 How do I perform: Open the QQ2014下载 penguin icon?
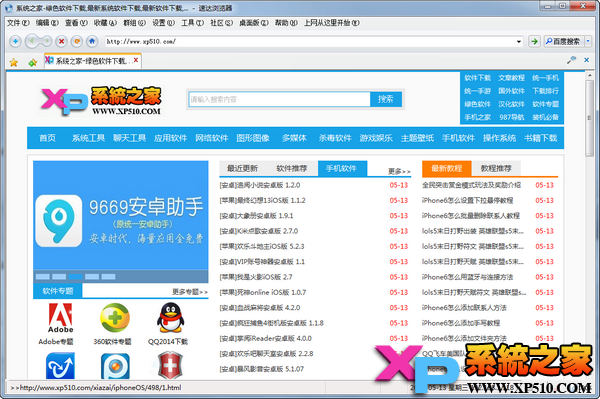(170, 318)
